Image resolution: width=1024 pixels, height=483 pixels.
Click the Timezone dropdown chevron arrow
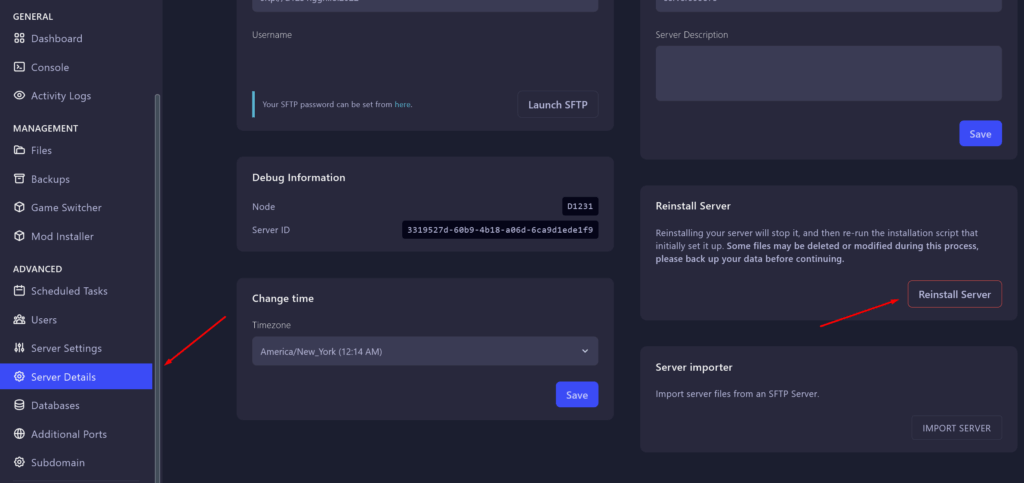(585, 351)
